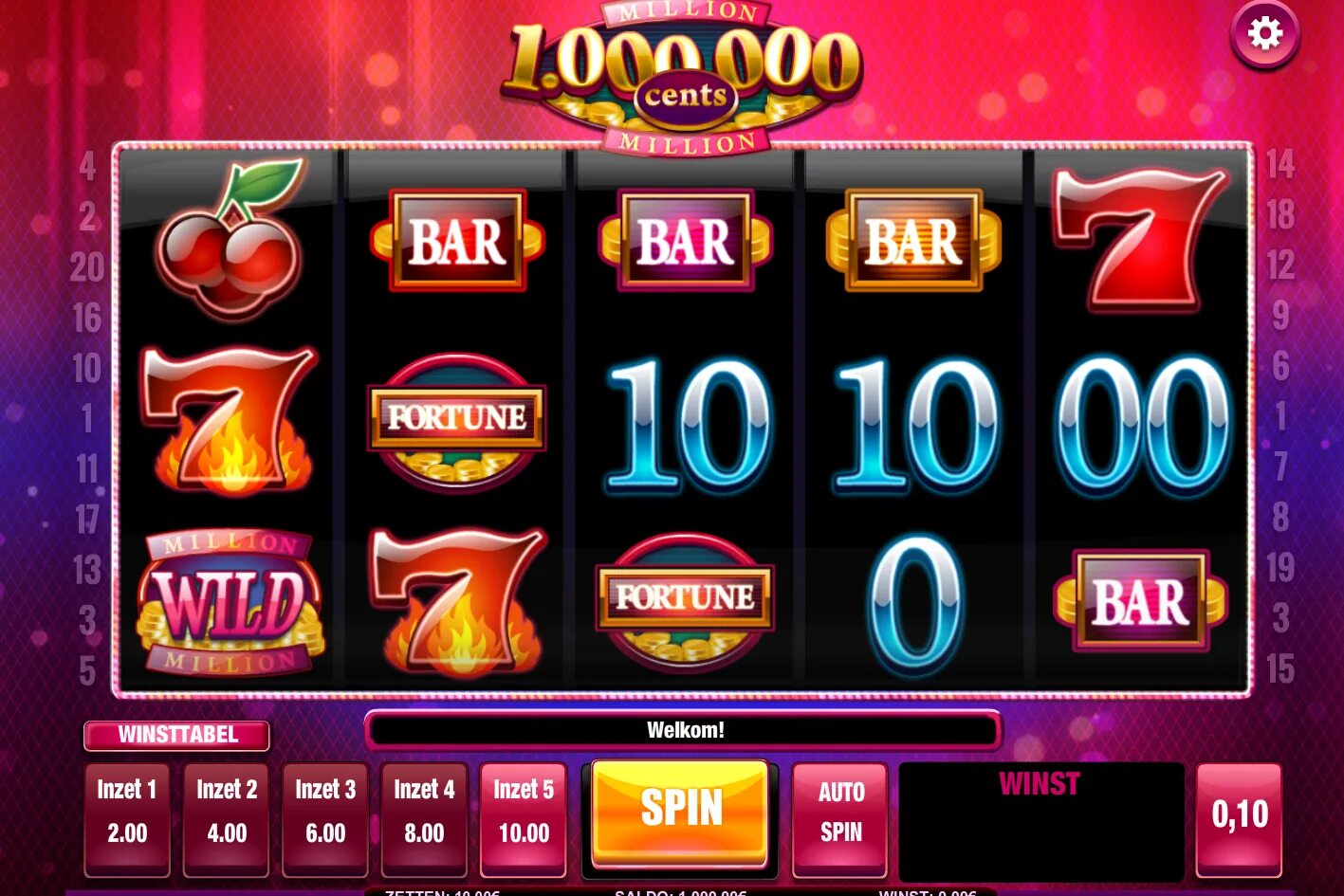Select the Inzet 2 bet of 4.00
Screen dimensions: 1344x896
pos(227,819)
